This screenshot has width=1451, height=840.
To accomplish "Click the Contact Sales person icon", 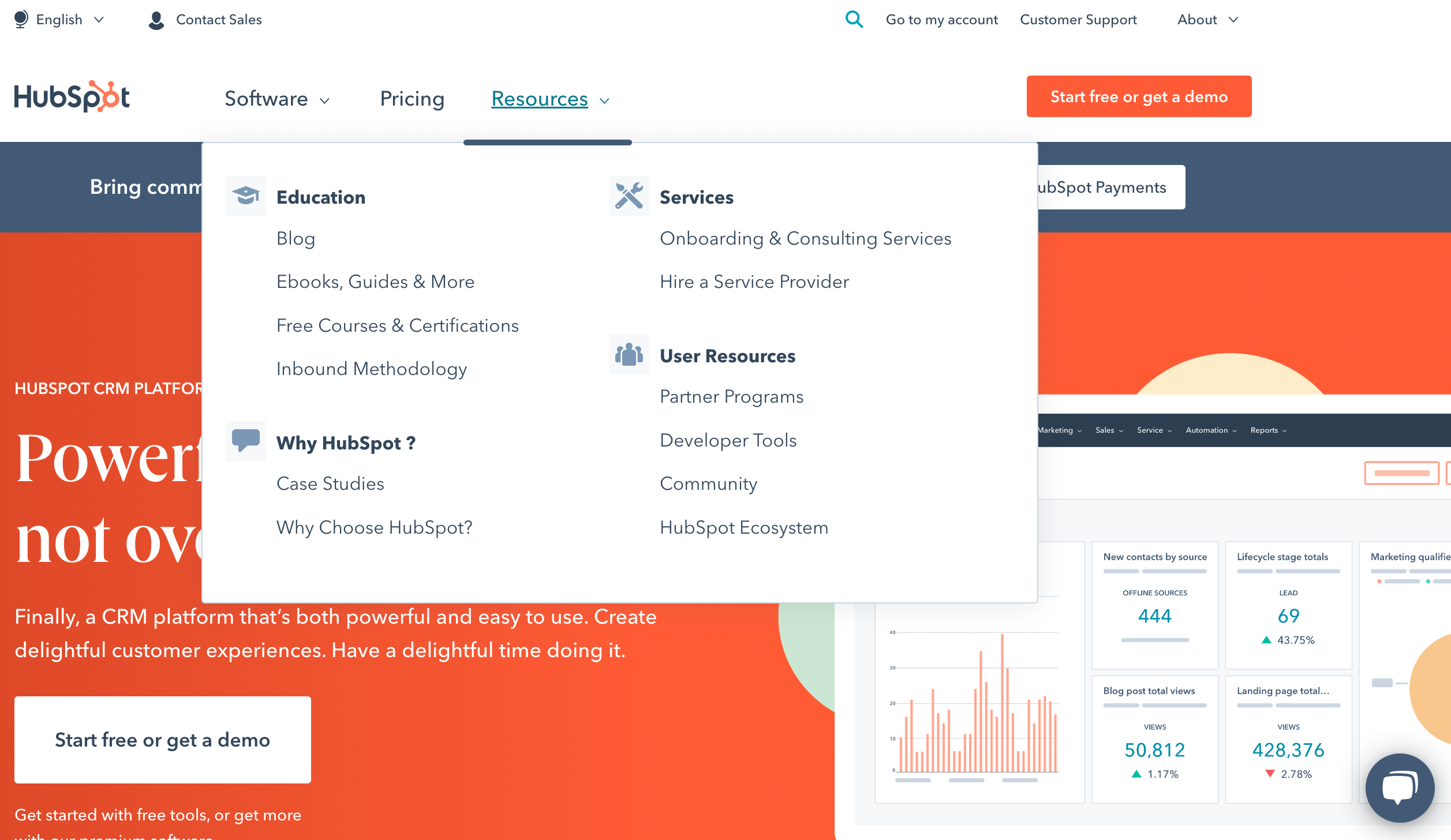I will (x=156, y=20).
